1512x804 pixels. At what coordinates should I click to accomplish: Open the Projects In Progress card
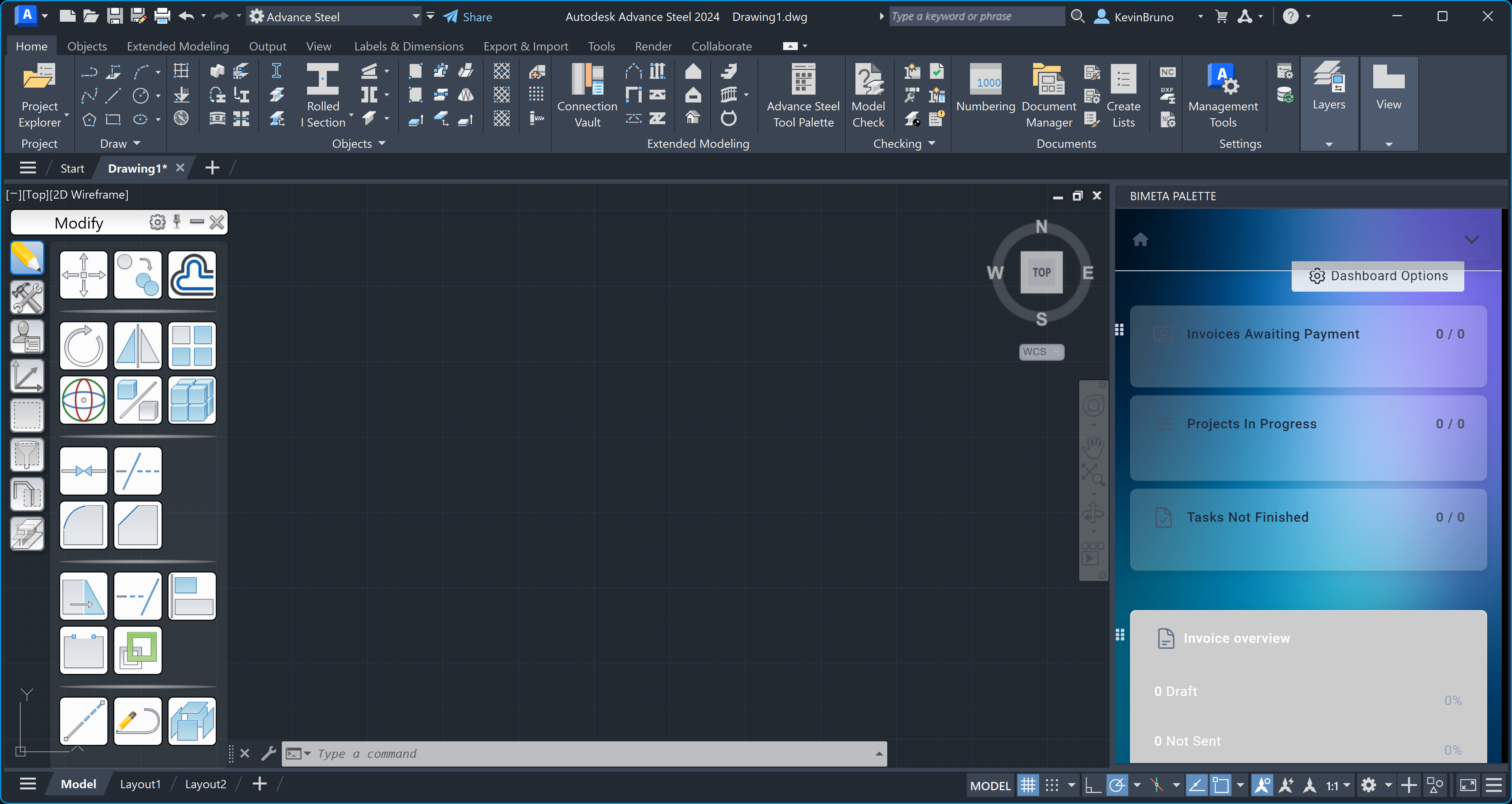pyautogui.click(x=1308, y=437)
